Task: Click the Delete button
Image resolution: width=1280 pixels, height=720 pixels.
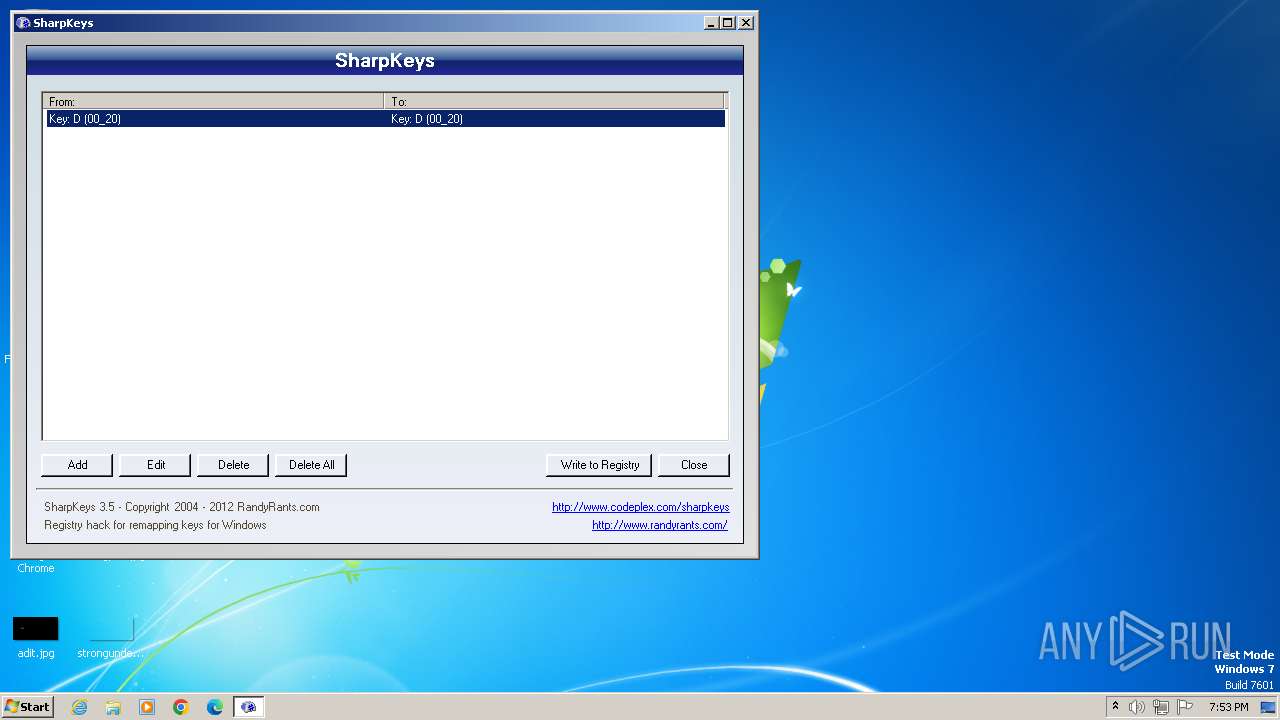Action: click(233, 465)
